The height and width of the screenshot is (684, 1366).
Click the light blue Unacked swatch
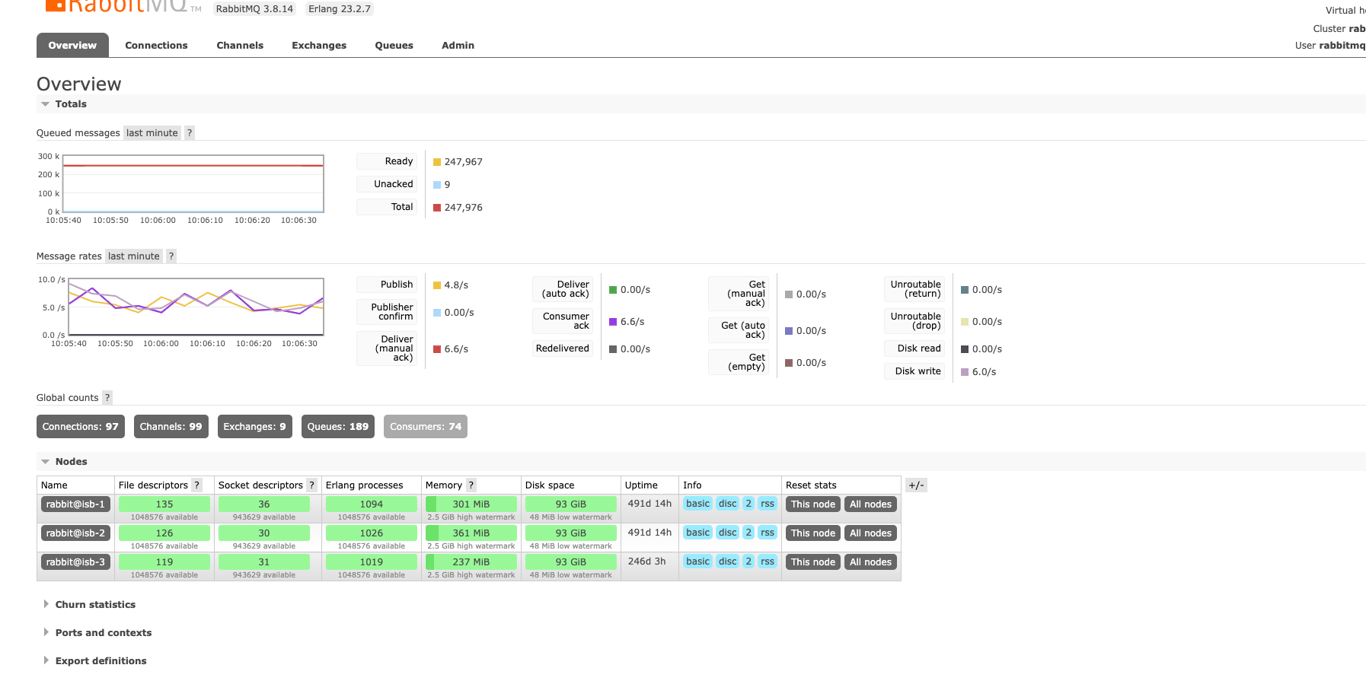pyautogui.click(x=437, y=185)
